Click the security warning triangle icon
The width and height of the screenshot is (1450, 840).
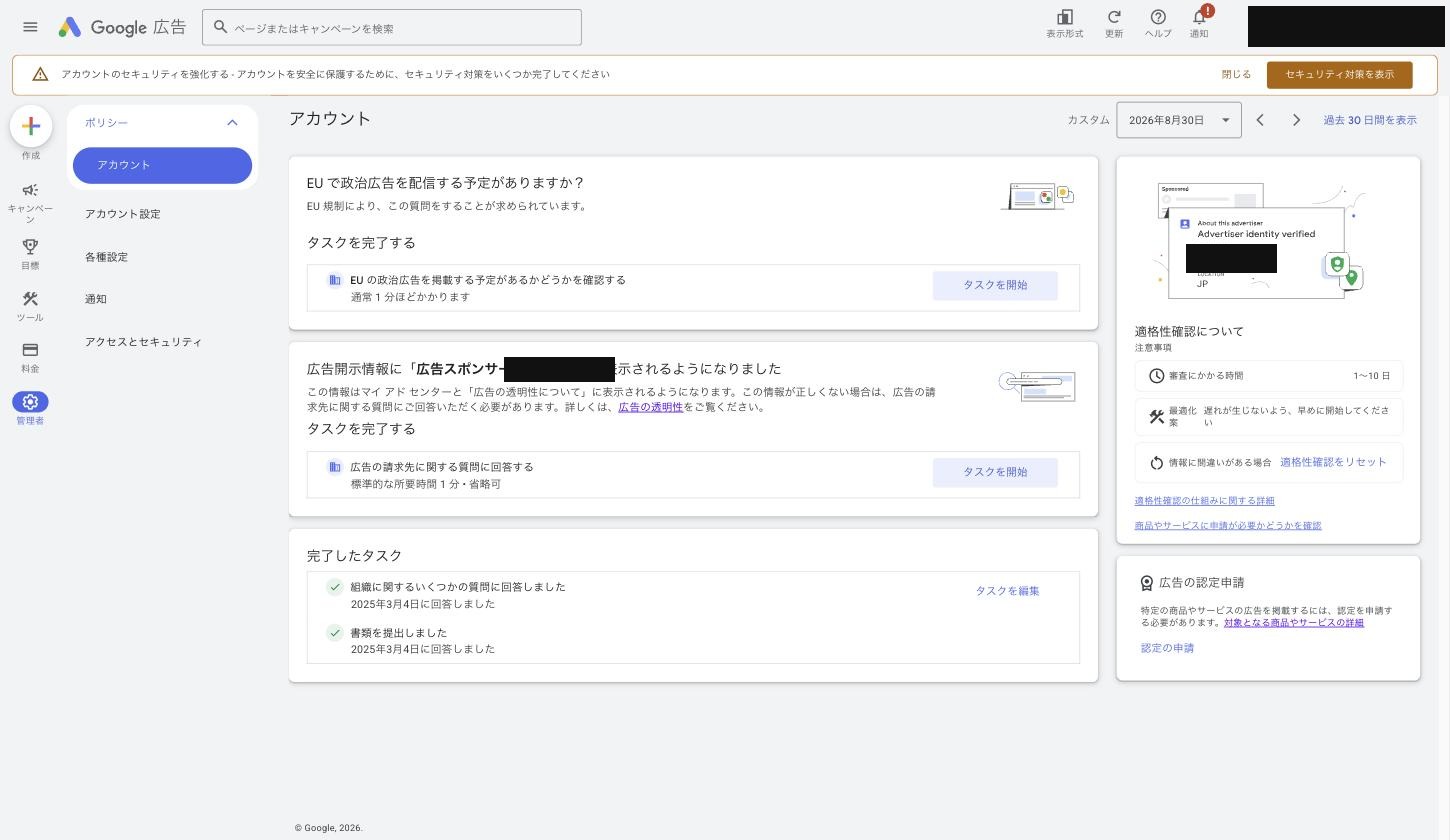click(40, 74)
